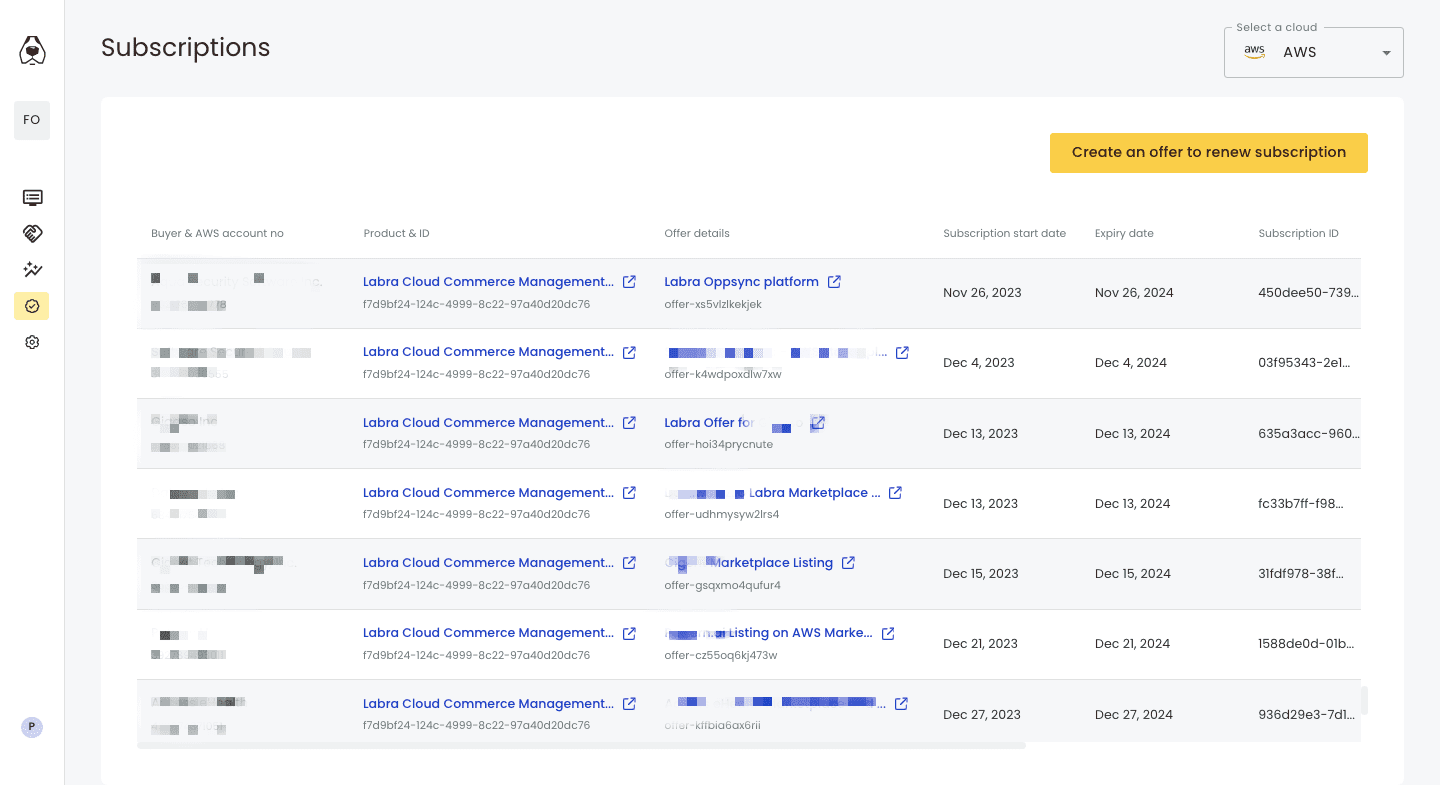This screenshot has height=785, width=1440.
Task: Open the list-style icon in the sidebar
Action: [32, 198]
